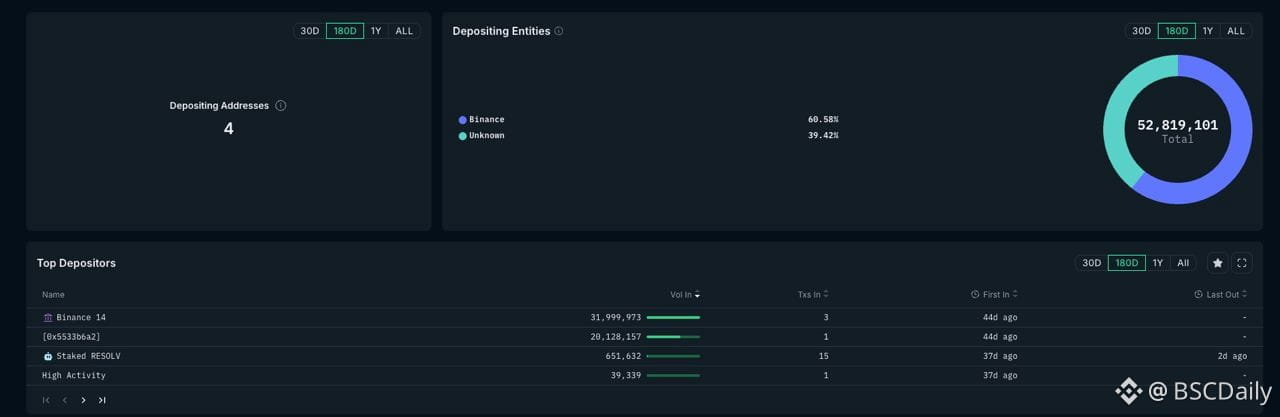Click info icon beside Depositing Entities title
This screenshot has width=1280, height=417.
559,31
